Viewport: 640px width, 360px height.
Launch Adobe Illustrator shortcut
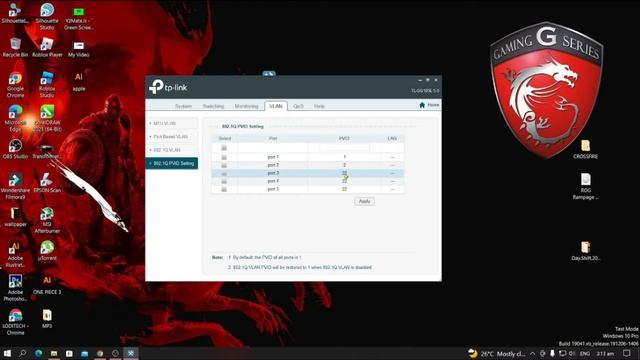15,254
